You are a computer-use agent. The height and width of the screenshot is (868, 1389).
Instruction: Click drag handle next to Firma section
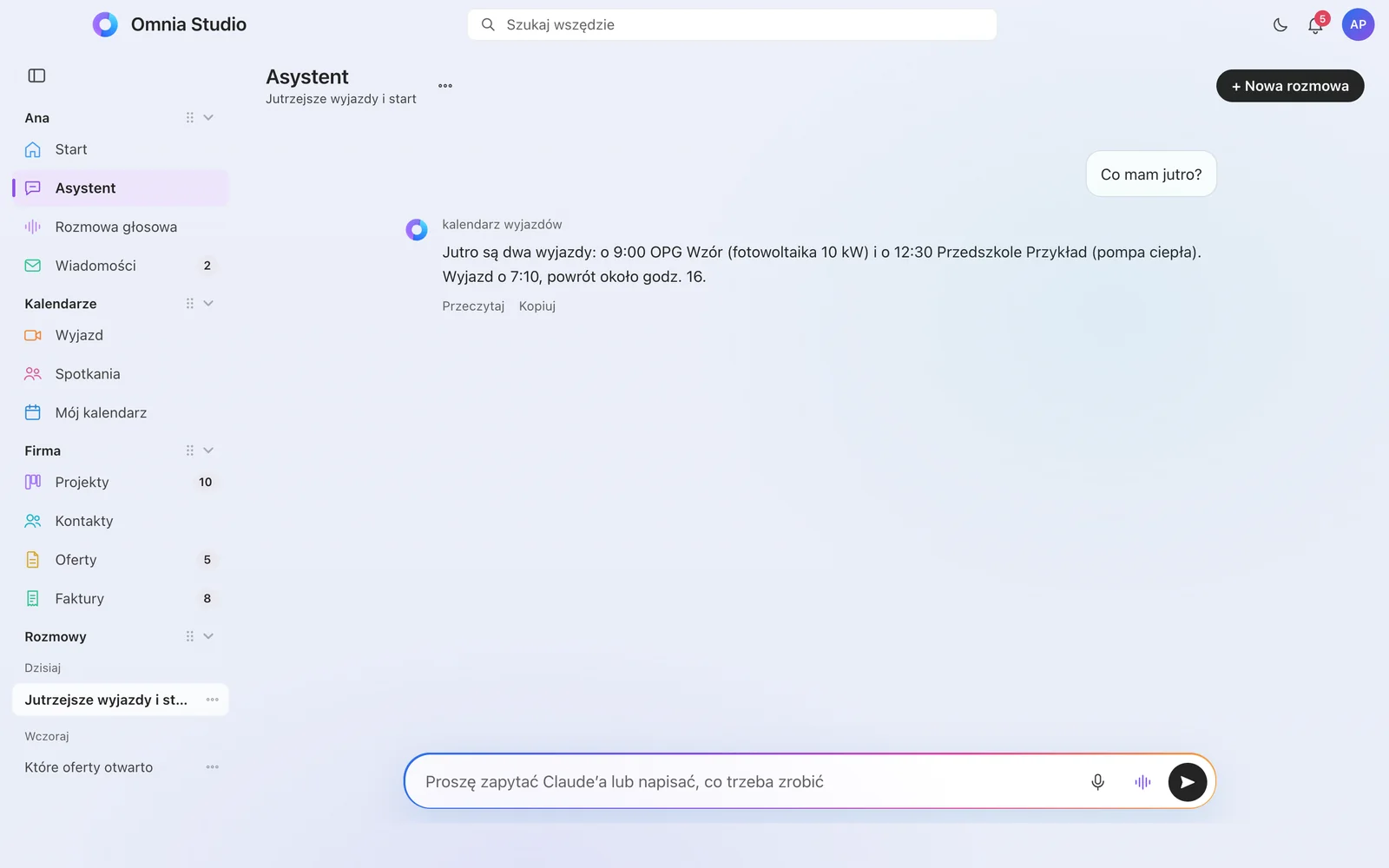click(x=189, y=450)
